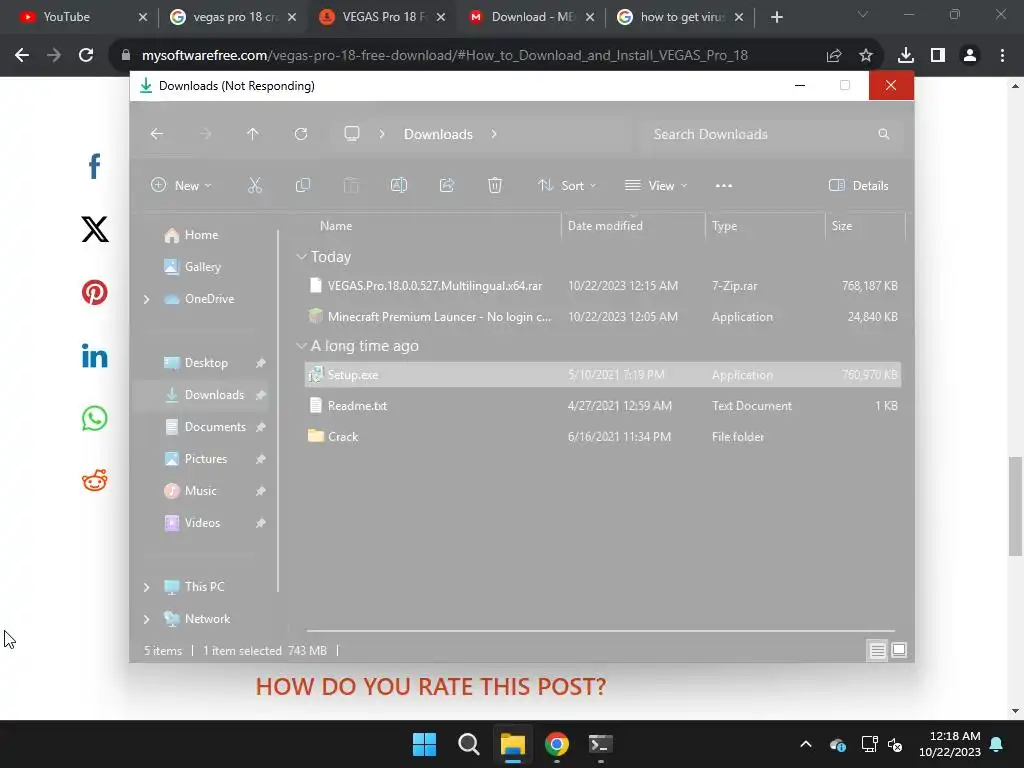
Task: Open a new Chrome tab
Action: (776, 17)
